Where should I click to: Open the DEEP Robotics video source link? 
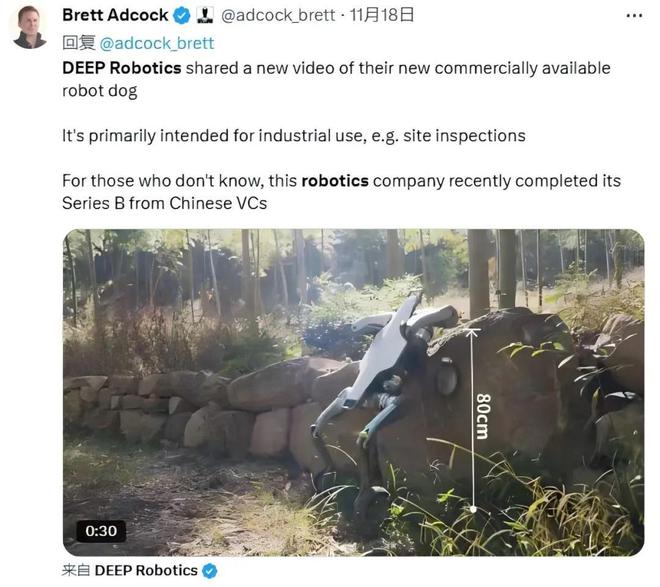point(146,571)
